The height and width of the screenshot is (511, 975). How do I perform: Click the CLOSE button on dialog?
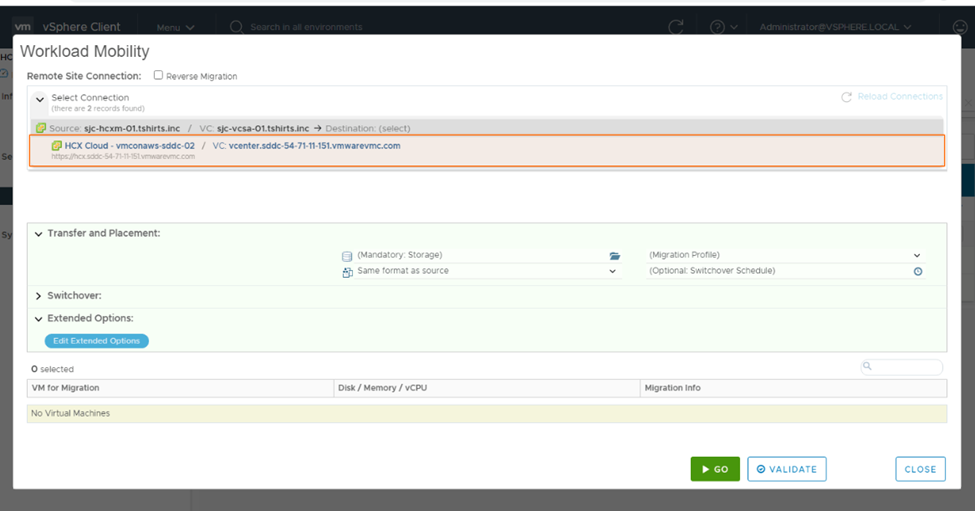920,469
